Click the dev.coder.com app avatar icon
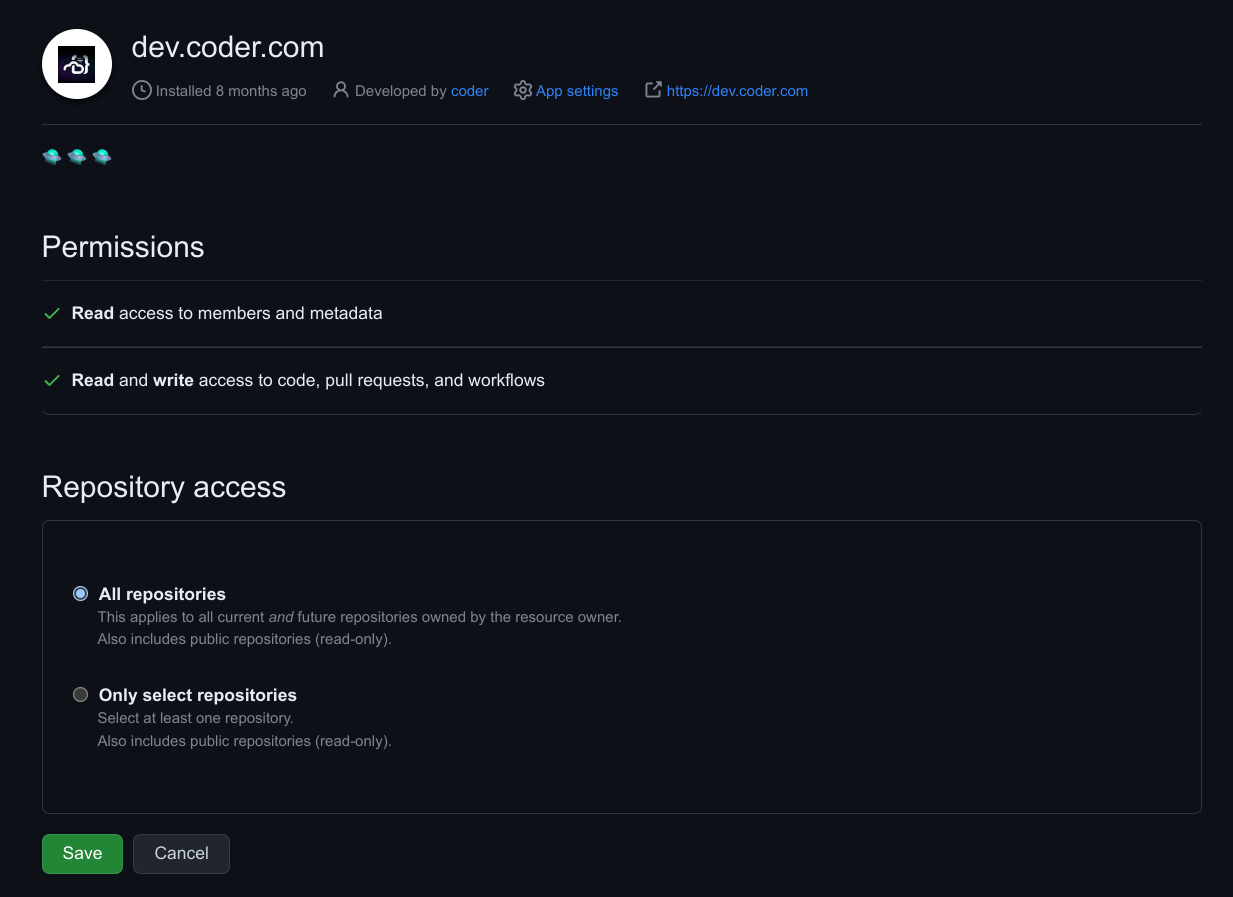This screenshot has width=1233, height=897. point(76,64)
